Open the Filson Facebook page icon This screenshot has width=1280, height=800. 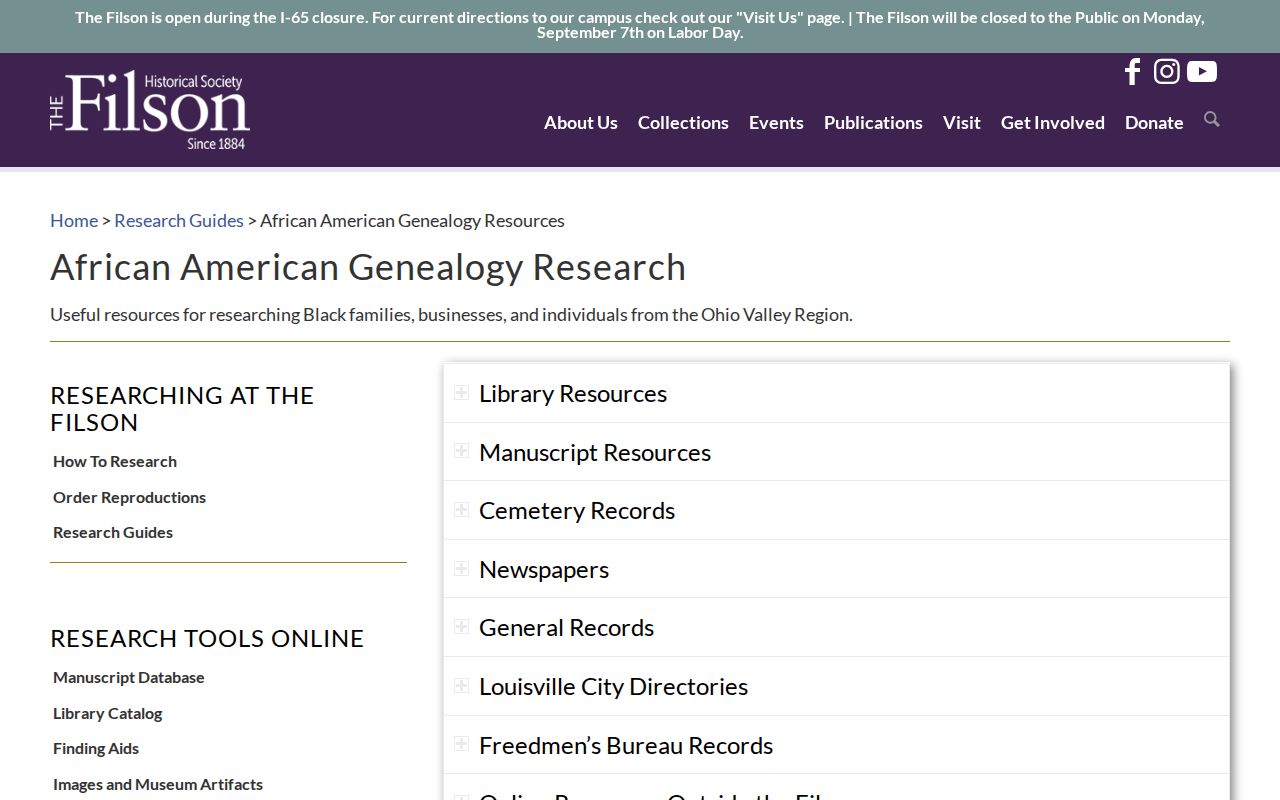tap(1132, 71)
